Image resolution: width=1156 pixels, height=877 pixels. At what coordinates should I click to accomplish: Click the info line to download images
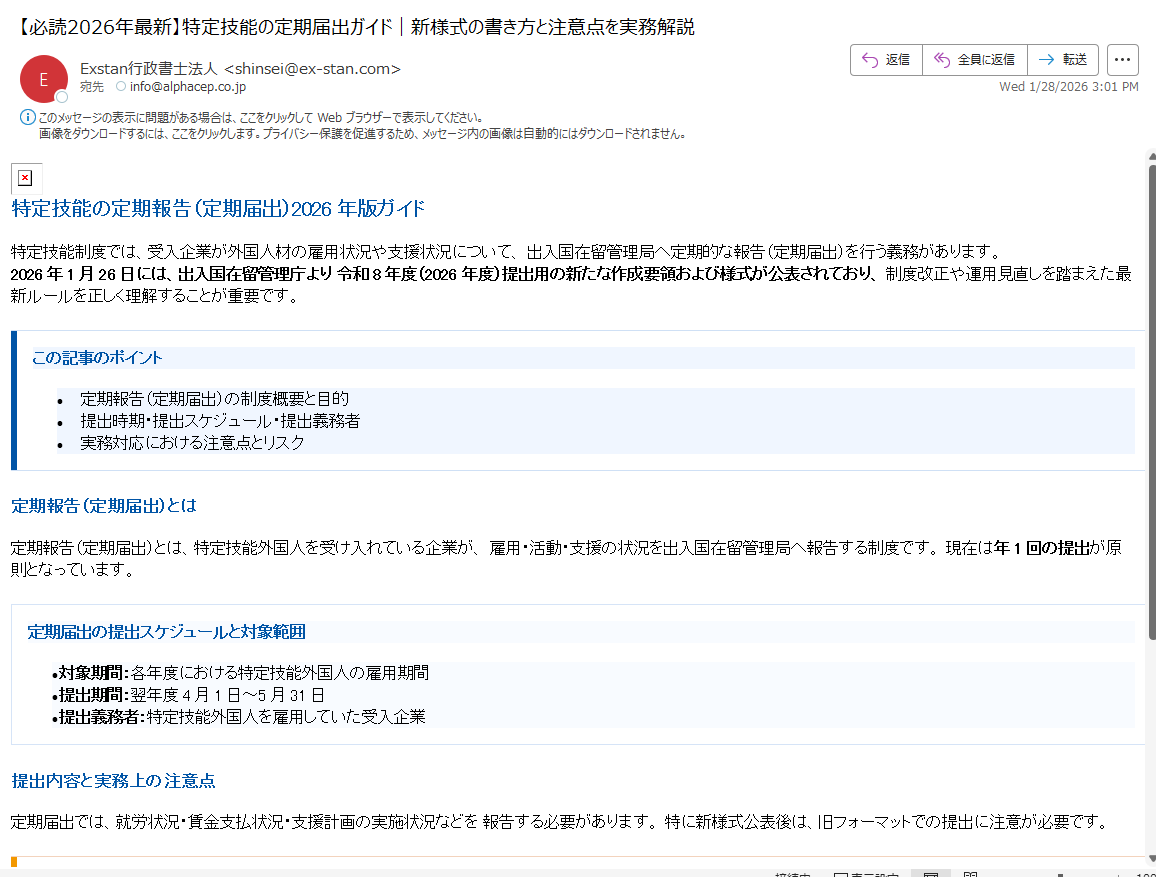360,133
